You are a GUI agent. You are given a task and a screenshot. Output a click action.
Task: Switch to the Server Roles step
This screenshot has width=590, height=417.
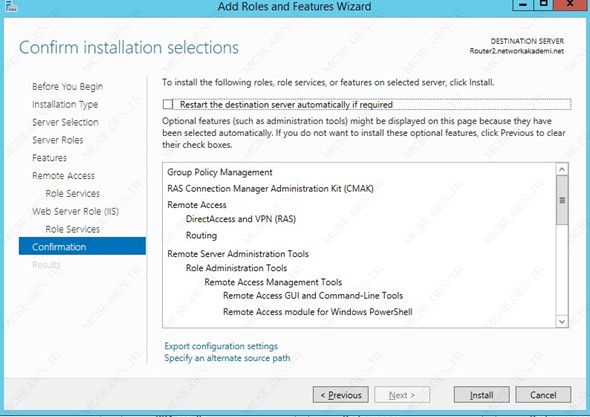[58, 140]
